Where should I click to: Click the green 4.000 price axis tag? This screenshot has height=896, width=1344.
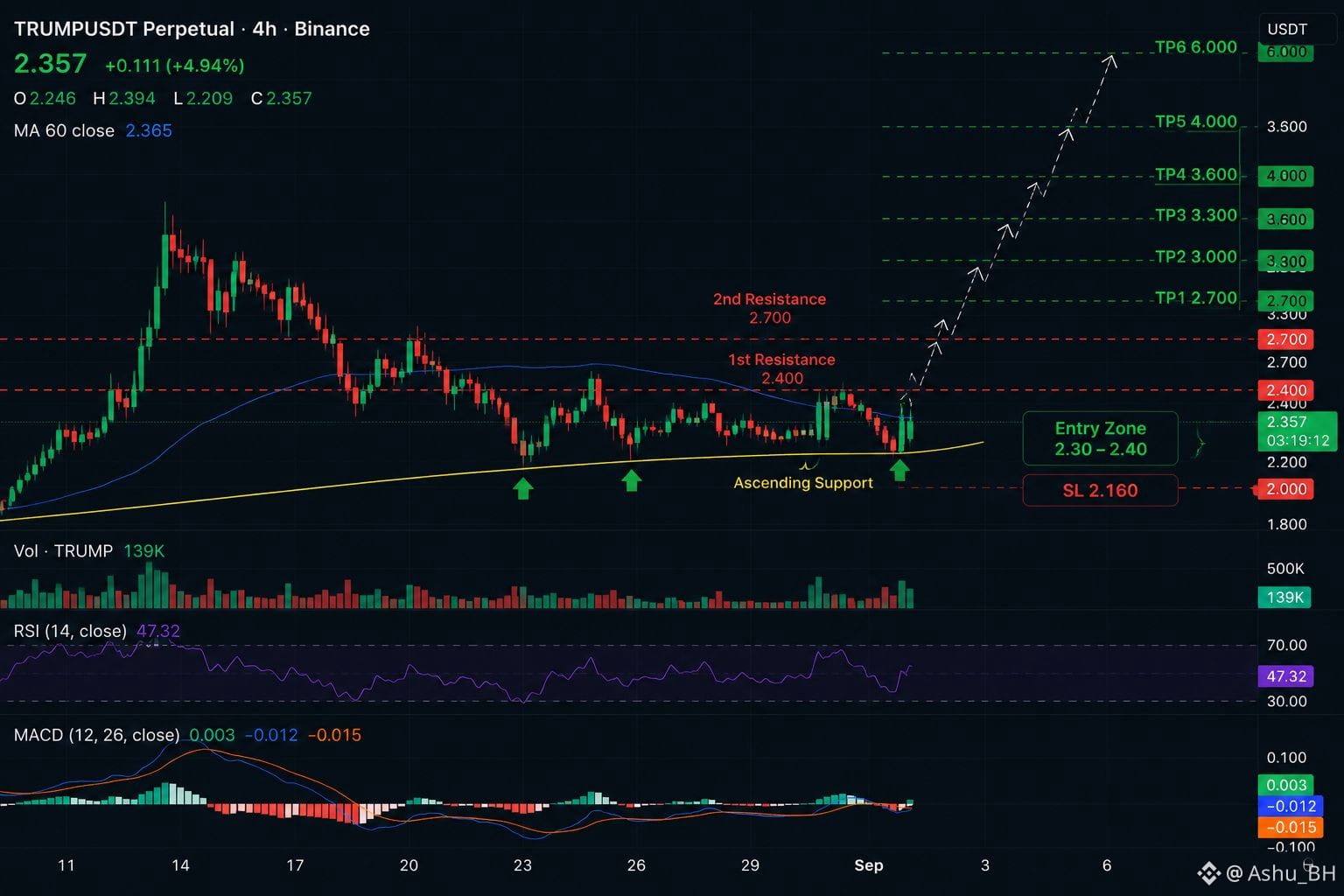pos(1286,176)
